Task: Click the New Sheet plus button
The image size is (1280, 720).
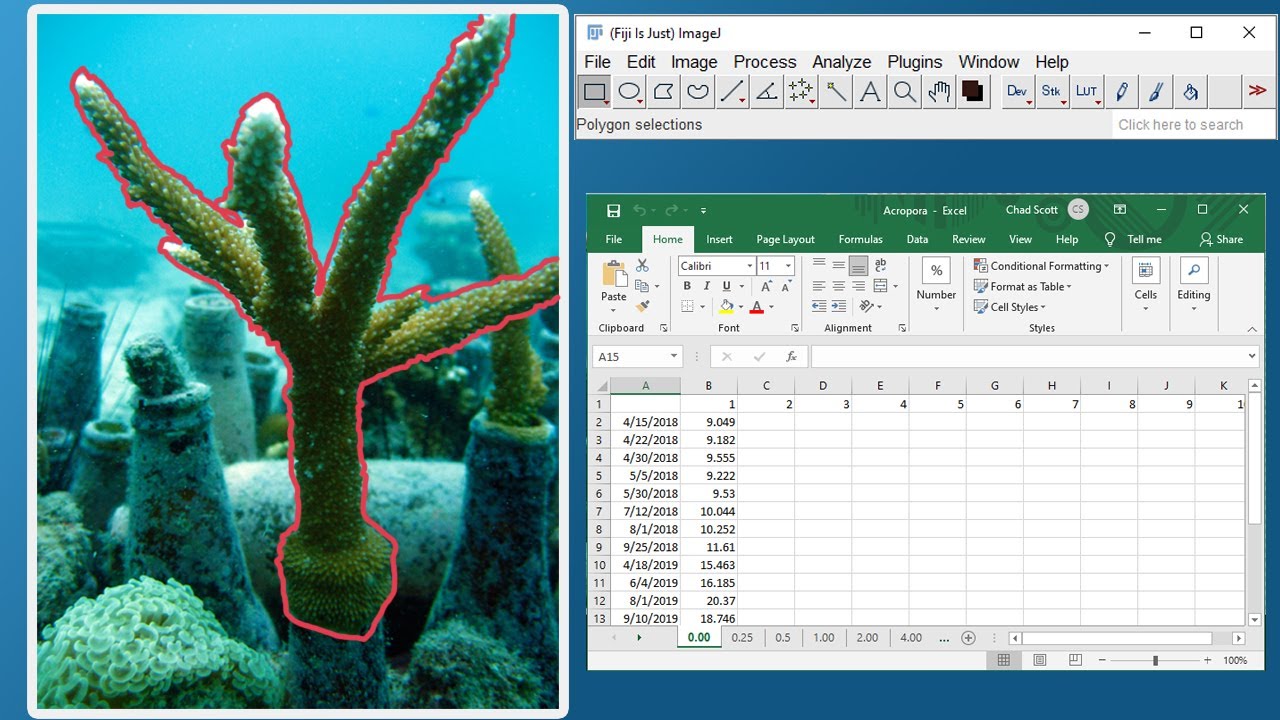Action: [x=968, y=638]
